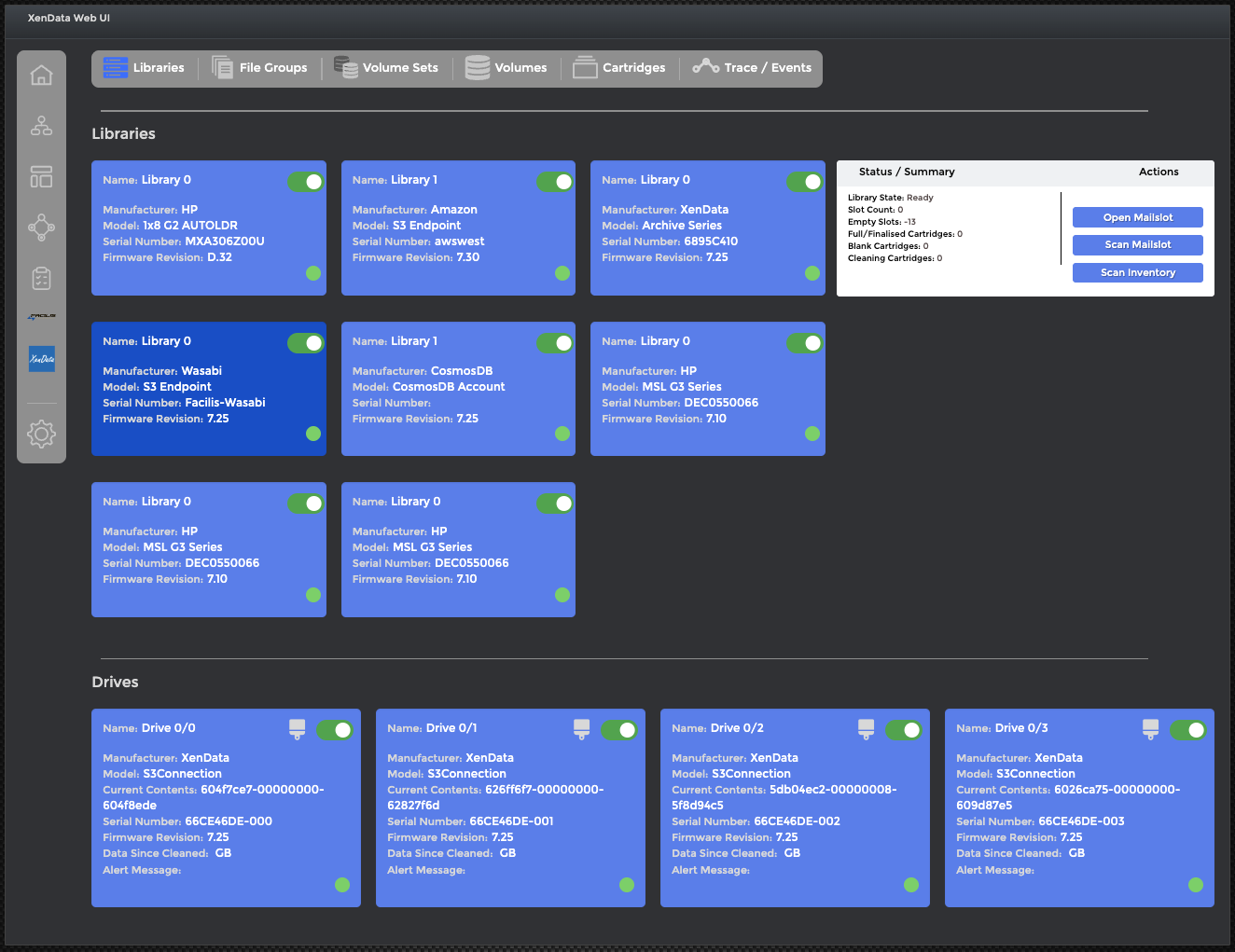The height and width of the screenshot is (952, 1235).
Task: Click the XenData Web UI title
Action: tap(68, 18)
